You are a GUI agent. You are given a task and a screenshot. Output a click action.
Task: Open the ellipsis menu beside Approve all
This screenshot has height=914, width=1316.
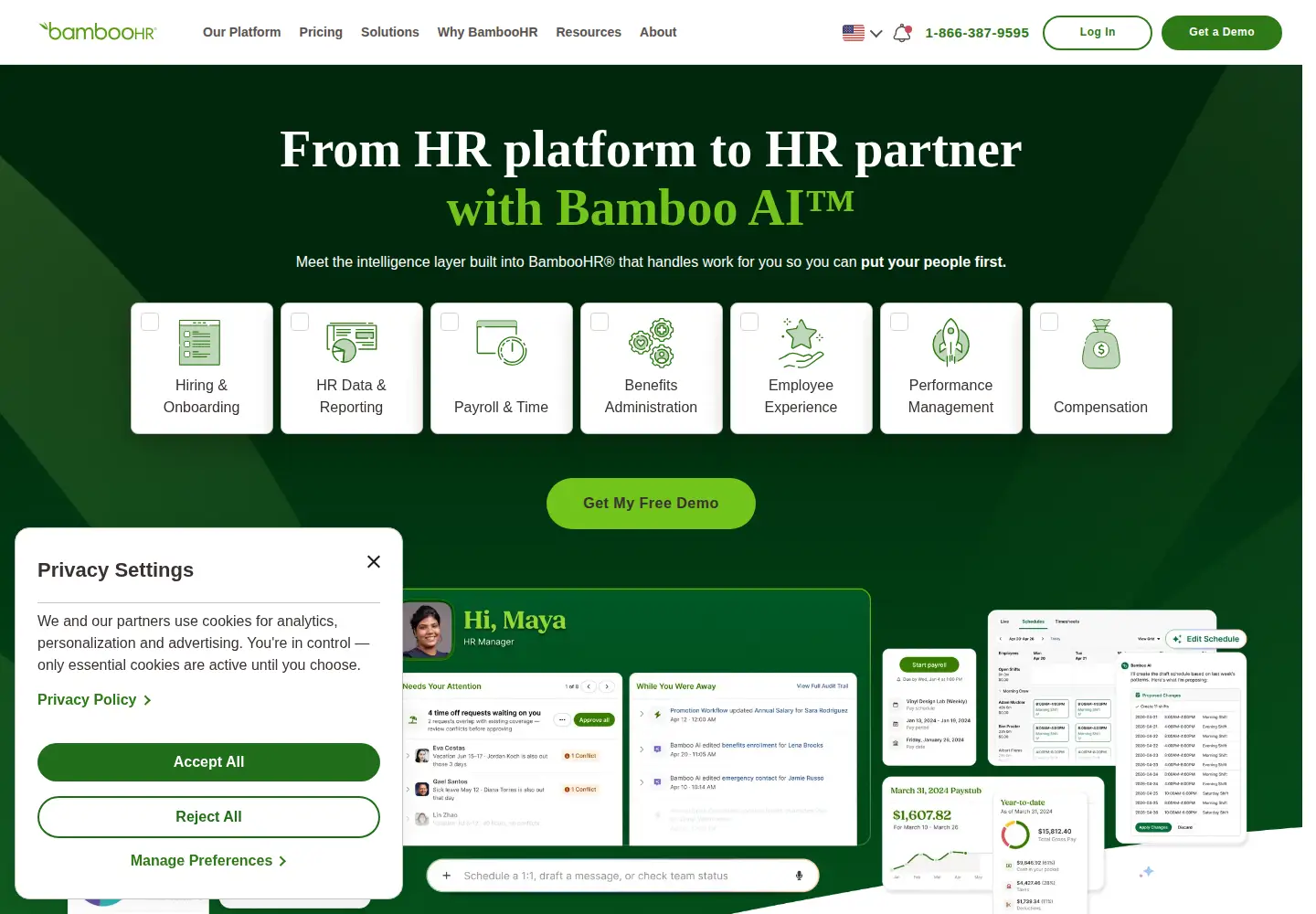tap(562, 719)
